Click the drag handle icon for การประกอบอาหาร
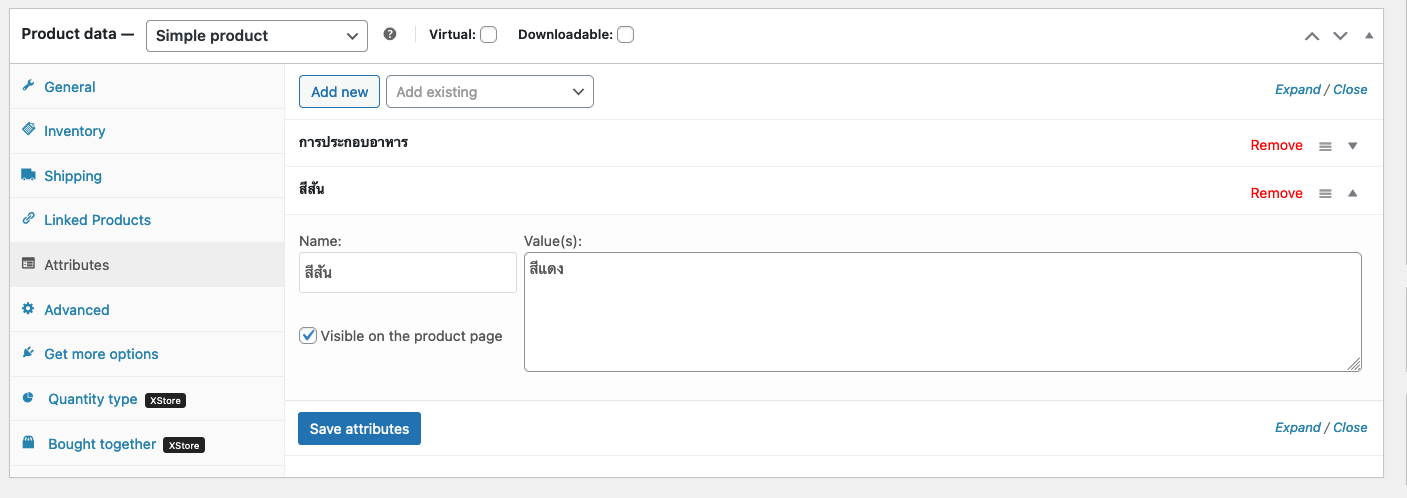The image size is (1407, 498). [1325, 146]
